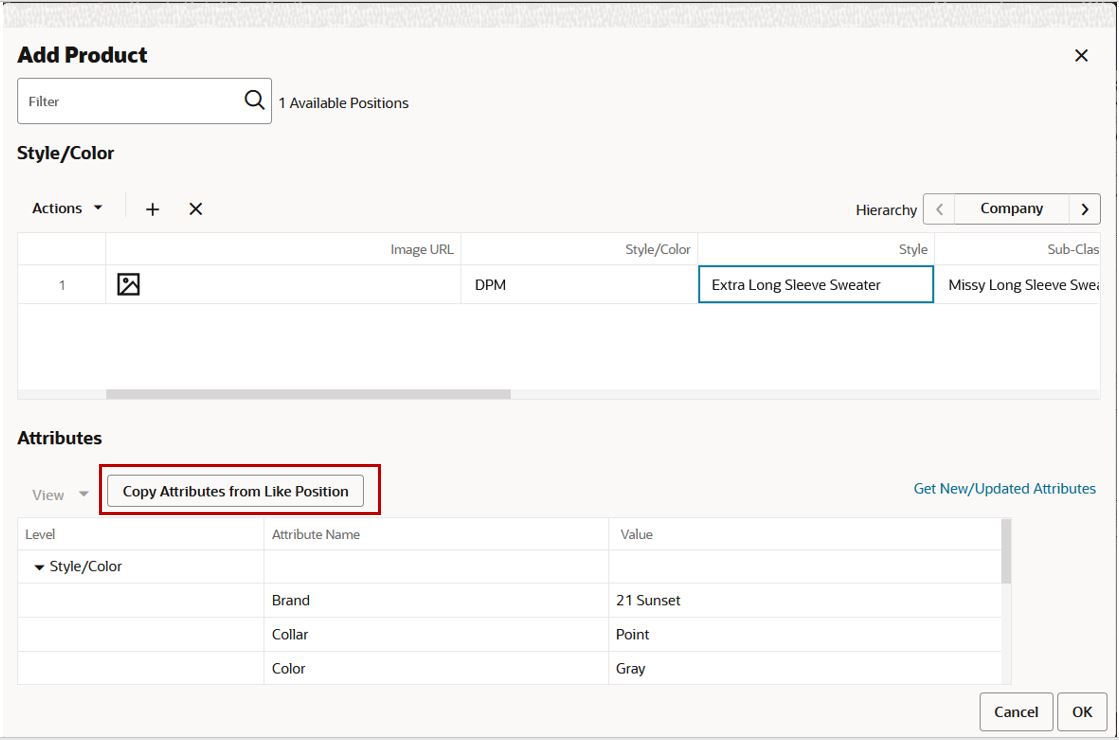Click the image placeholder icon in row 1

coord(128,284)
